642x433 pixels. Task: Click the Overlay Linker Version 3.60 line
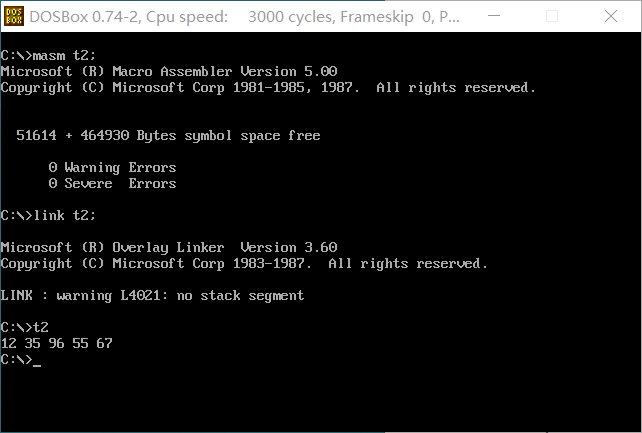click(169, 247)
